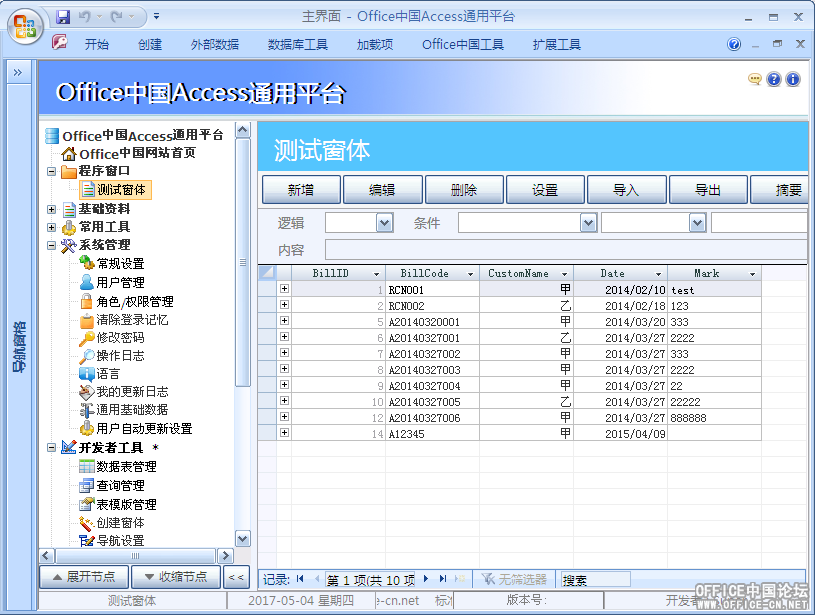815x615 pixels.
Task: Select 测试窗体 in navigation tree
Action: (x=115, y=190)
